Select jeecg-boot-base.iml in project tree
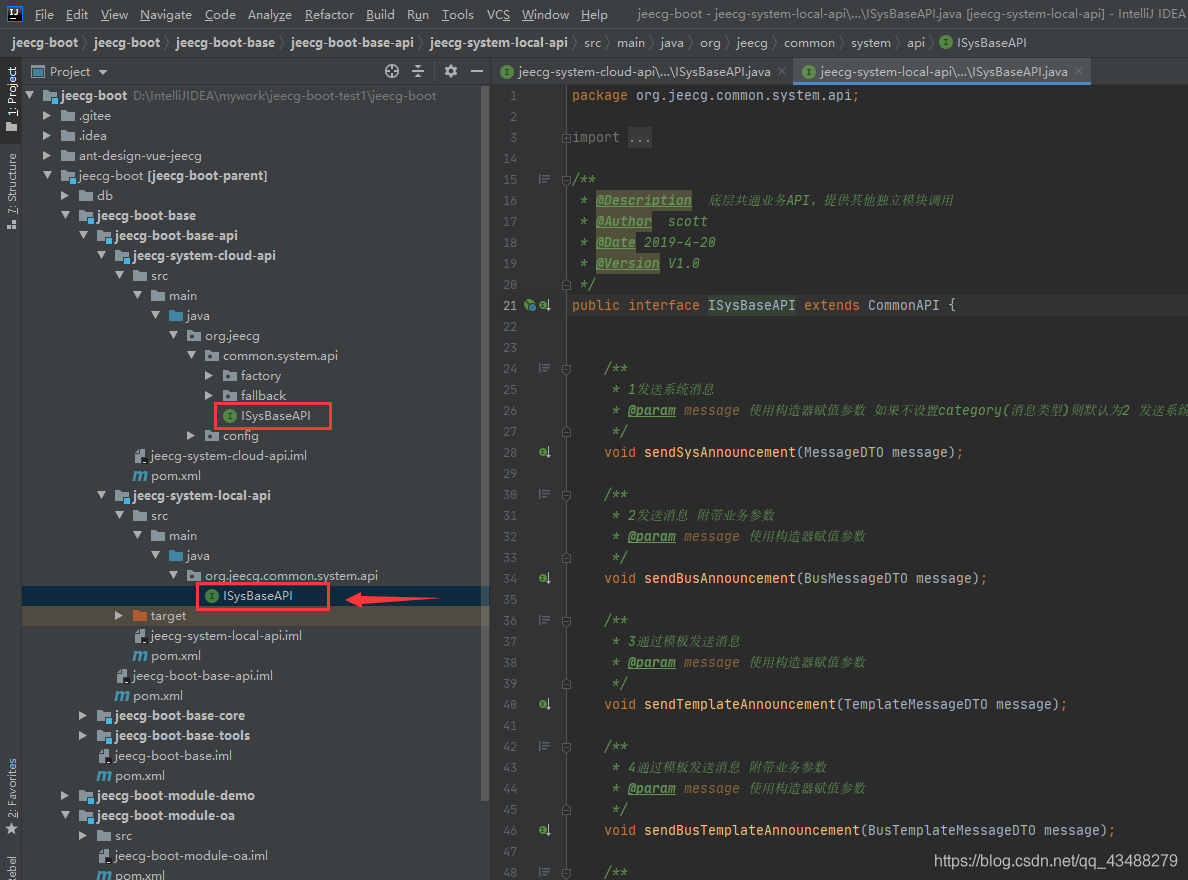 164,756
